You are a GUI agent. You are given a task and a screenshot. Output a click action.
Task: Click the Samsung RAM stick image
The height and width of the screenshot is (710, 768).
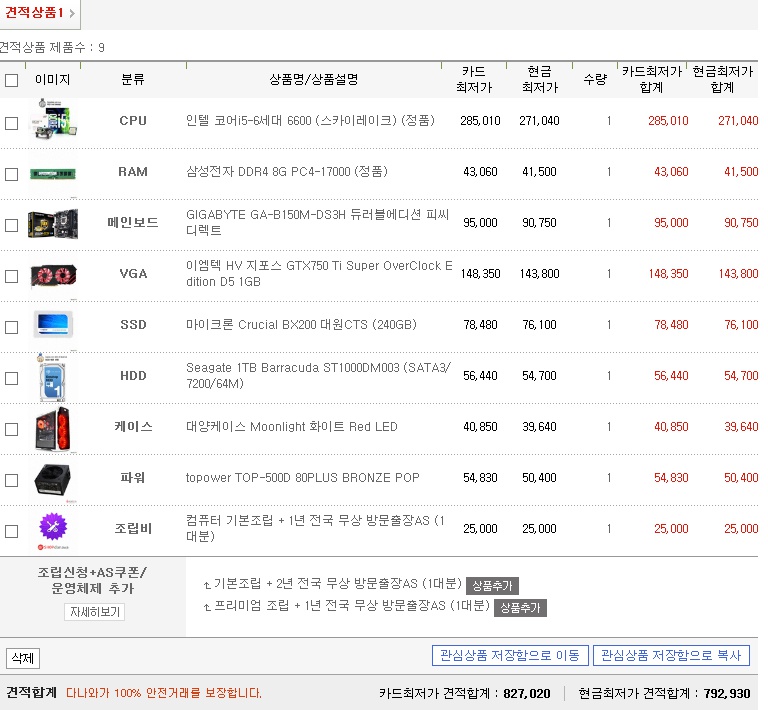(53, 172)
